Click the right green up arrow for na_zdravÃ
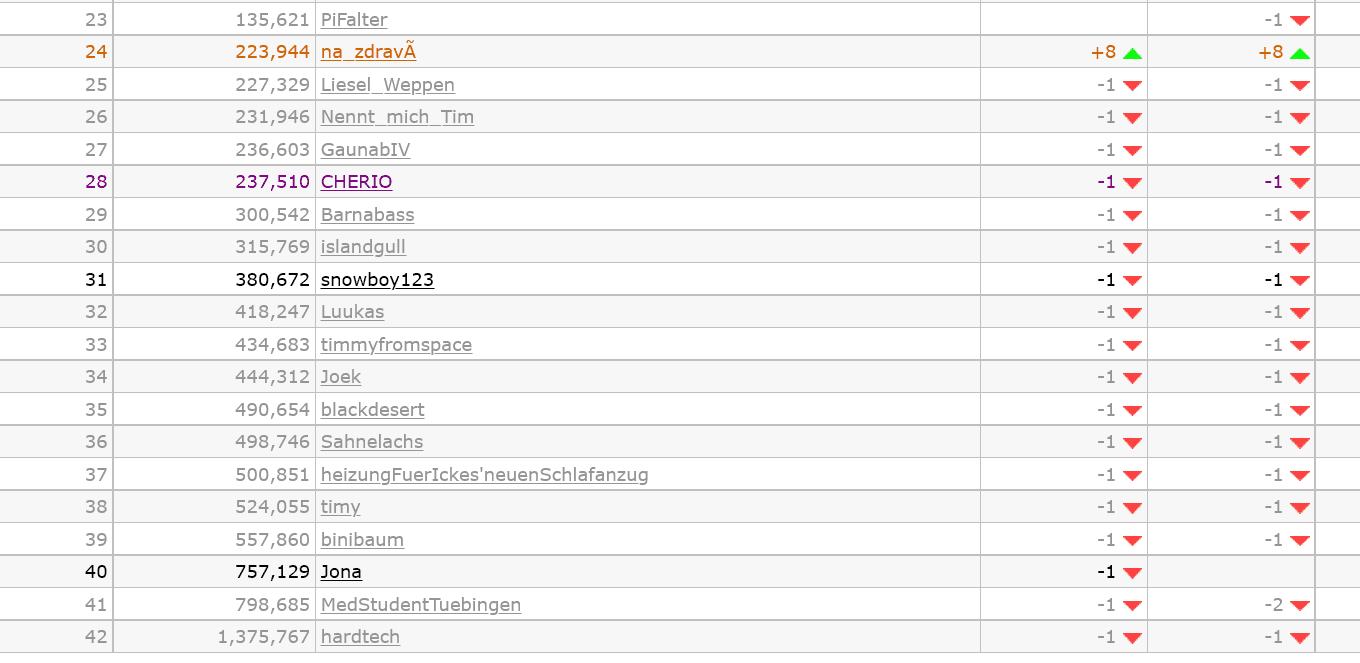The width and height of the screenshot is (1360, 663). point(1299,54)
